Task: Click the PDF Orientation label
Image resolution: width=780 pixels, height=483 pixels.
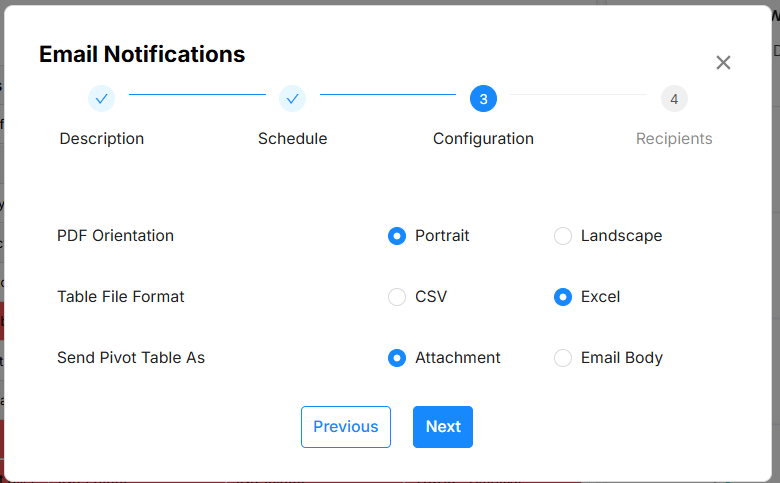Action: [115, 236]
